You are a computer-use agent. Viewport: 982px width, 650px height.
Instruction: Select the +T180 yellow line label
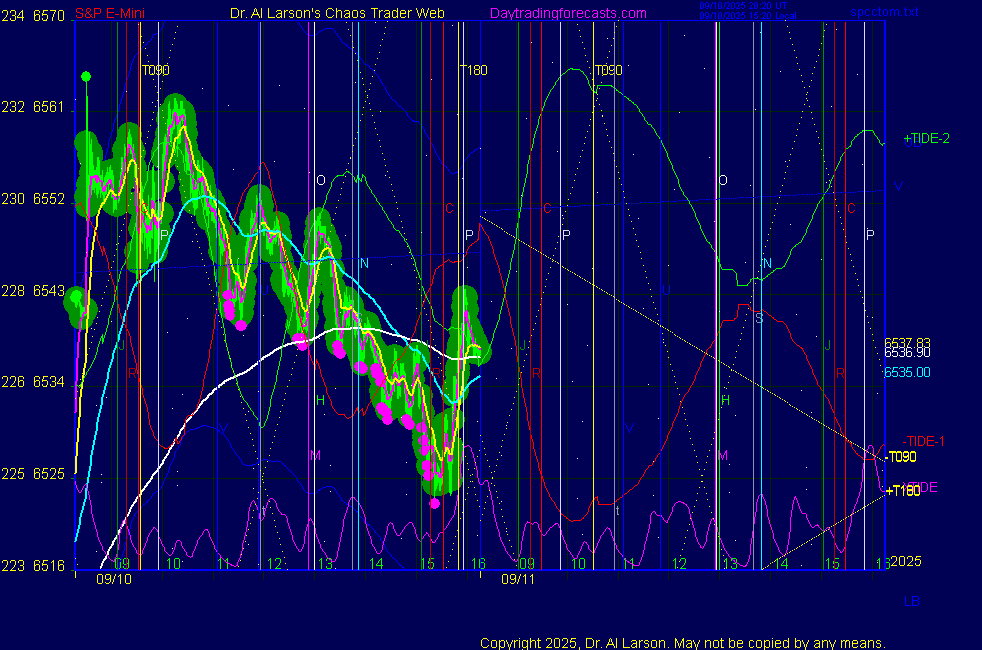coord(902,490)
